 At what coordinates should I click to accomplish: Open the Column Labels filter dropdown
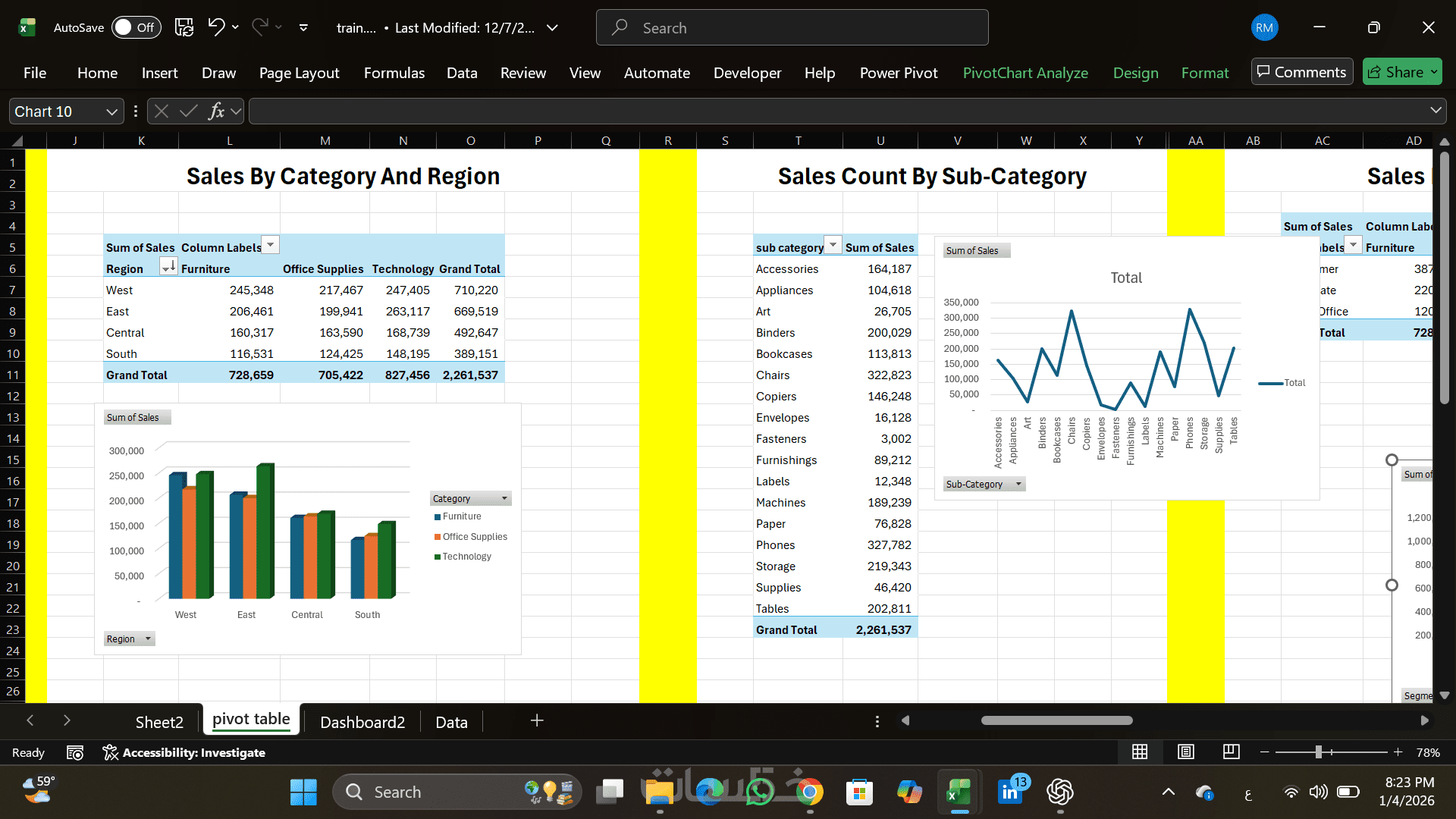(270, 245)
